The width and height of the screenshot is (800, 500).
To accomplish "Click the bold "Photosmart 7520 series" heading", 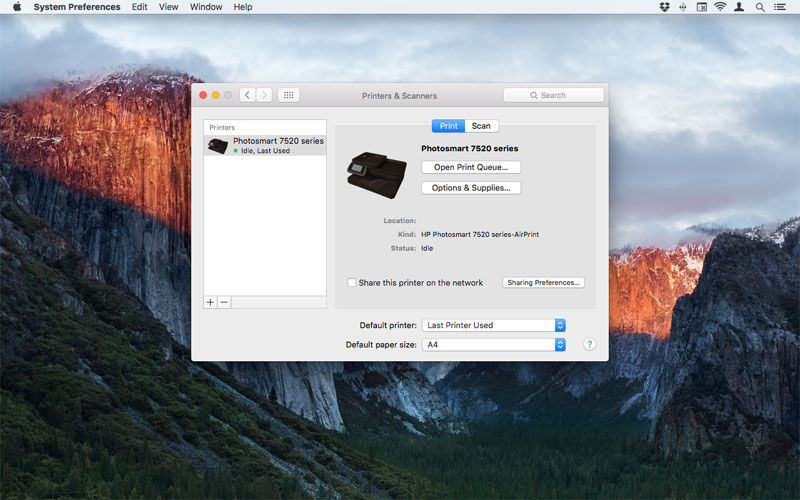I will tap(469, 148).
